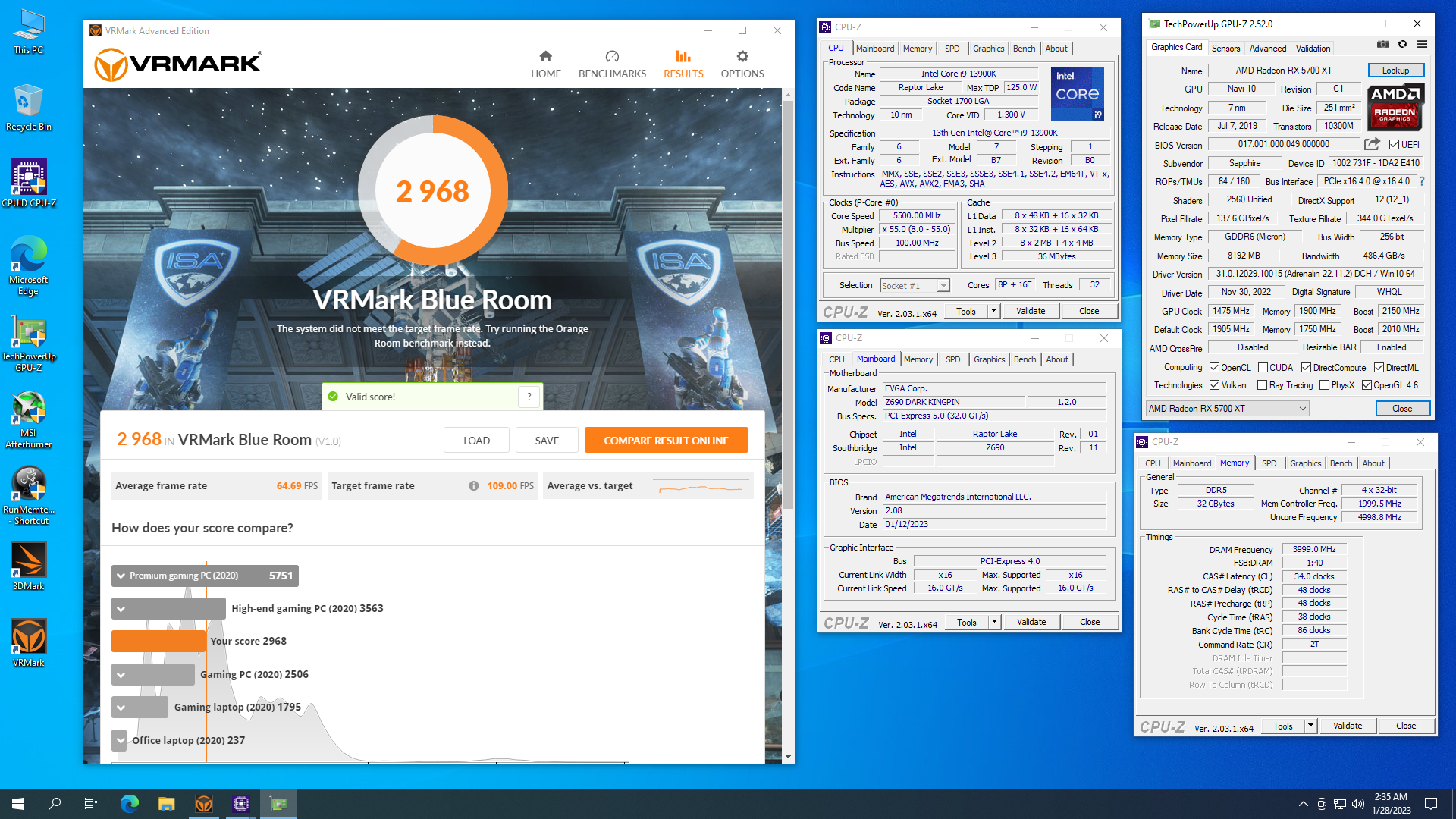Toggle CUDA checkbox

pyautogui.click(x=1263, y=368)
